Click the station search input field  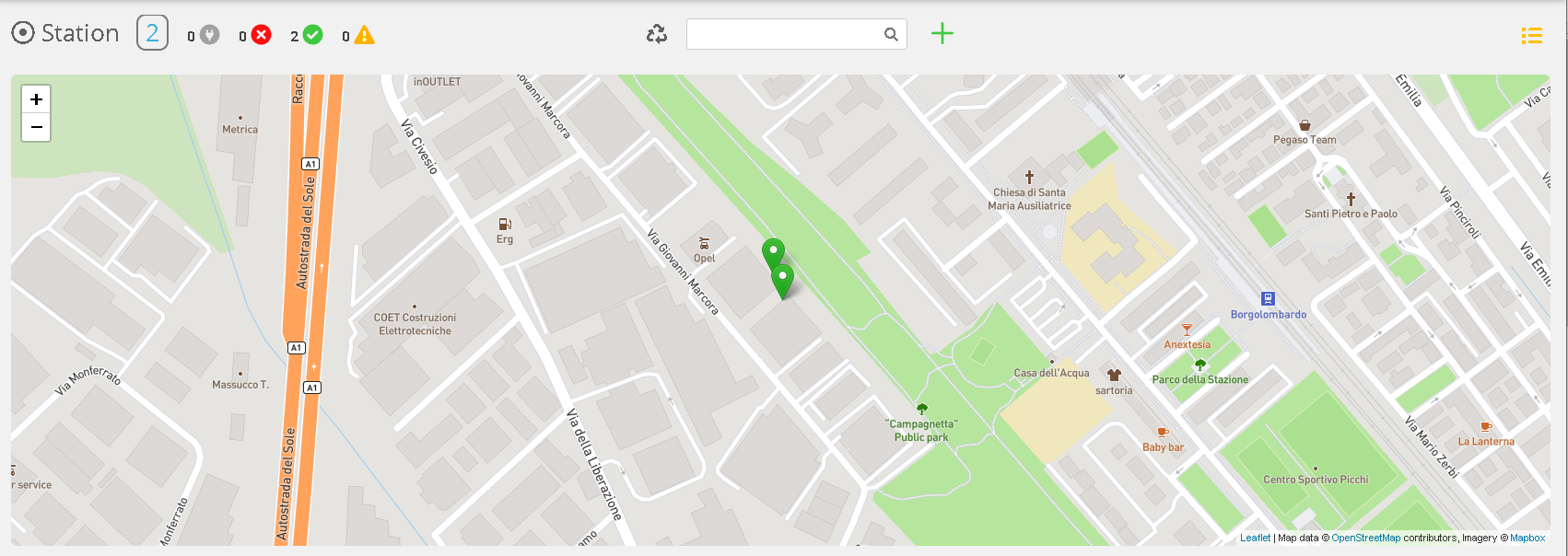coord(785,34)
